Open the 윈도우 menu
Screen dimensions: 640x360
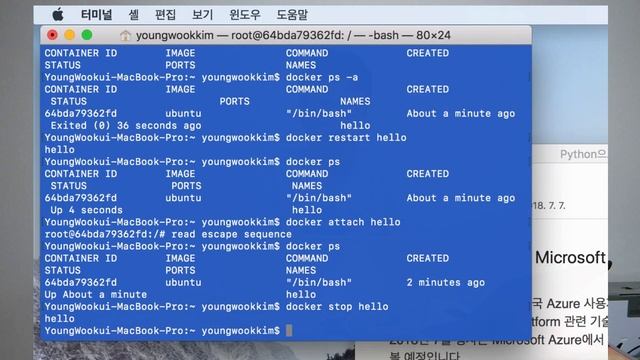click(x=244, y=15)
